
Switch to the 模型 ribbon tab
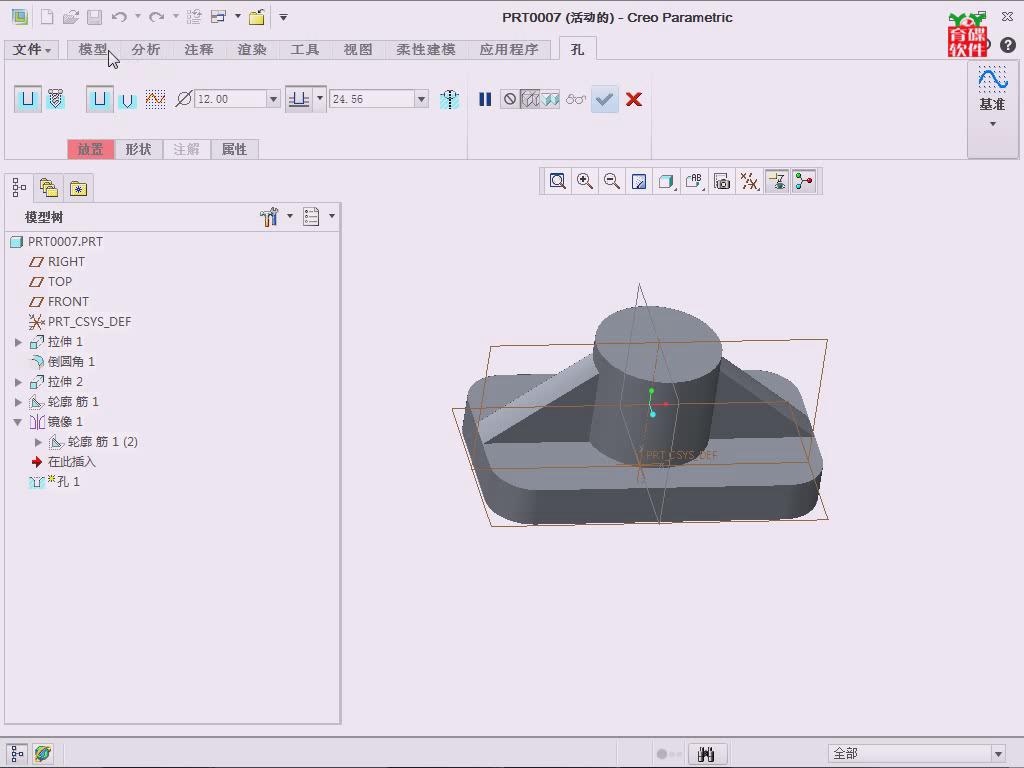pyautogui.click(x=93, y=50)
